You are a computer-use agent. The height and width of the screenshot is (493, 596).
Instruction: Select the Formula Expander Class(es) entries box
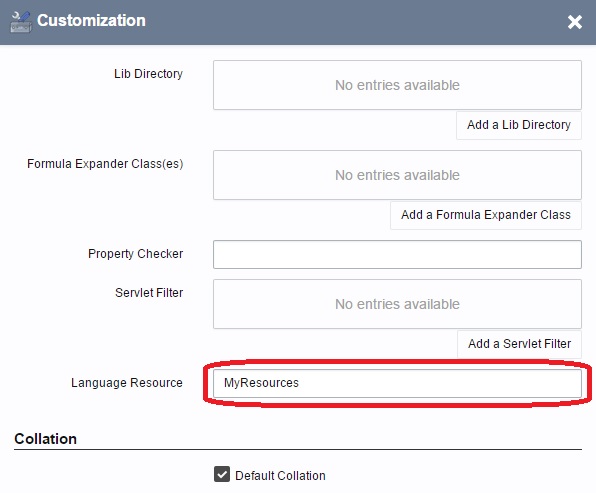(397, 175)
